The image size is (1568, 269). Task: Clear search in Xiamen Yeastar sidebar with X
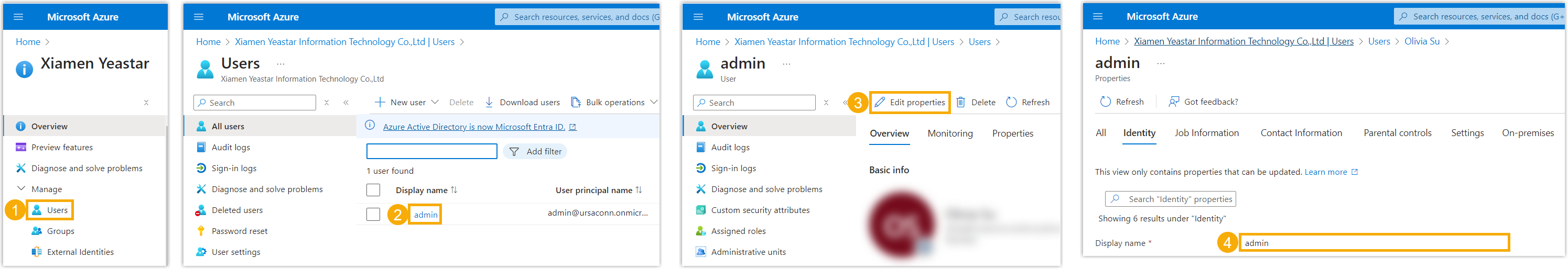pyautogui.click(x=146, y=103)
